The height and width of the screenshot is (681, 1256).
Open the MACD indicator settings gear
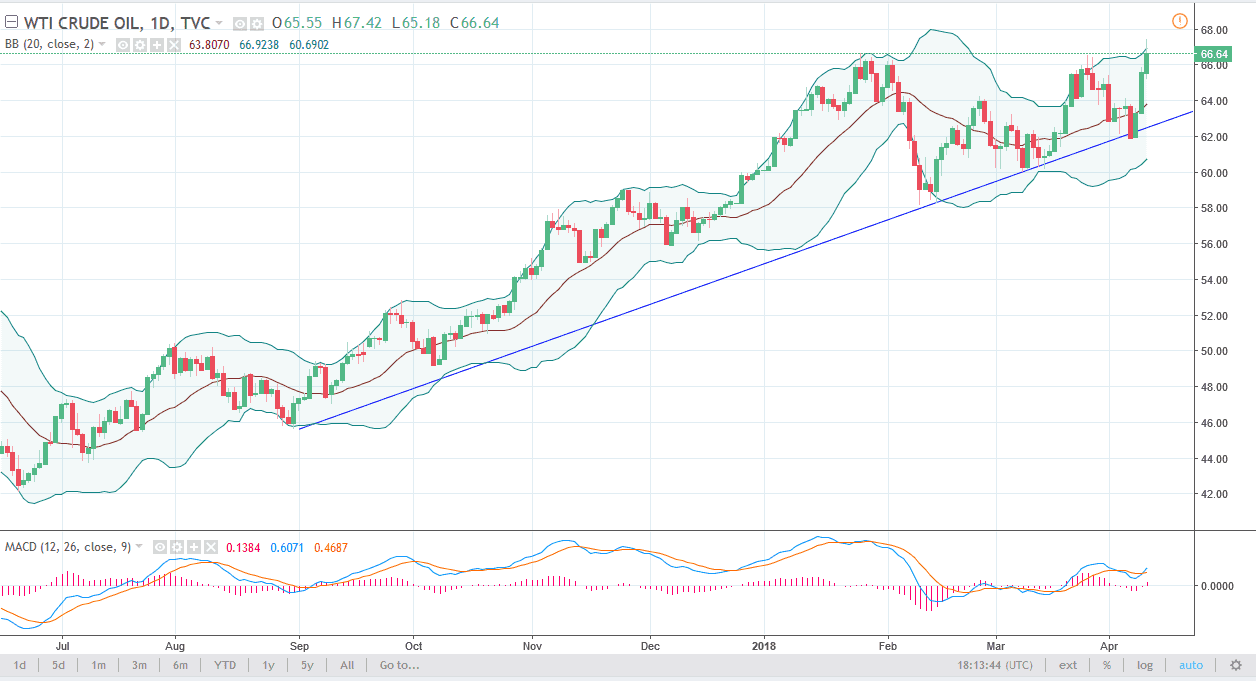pos(175,547)
